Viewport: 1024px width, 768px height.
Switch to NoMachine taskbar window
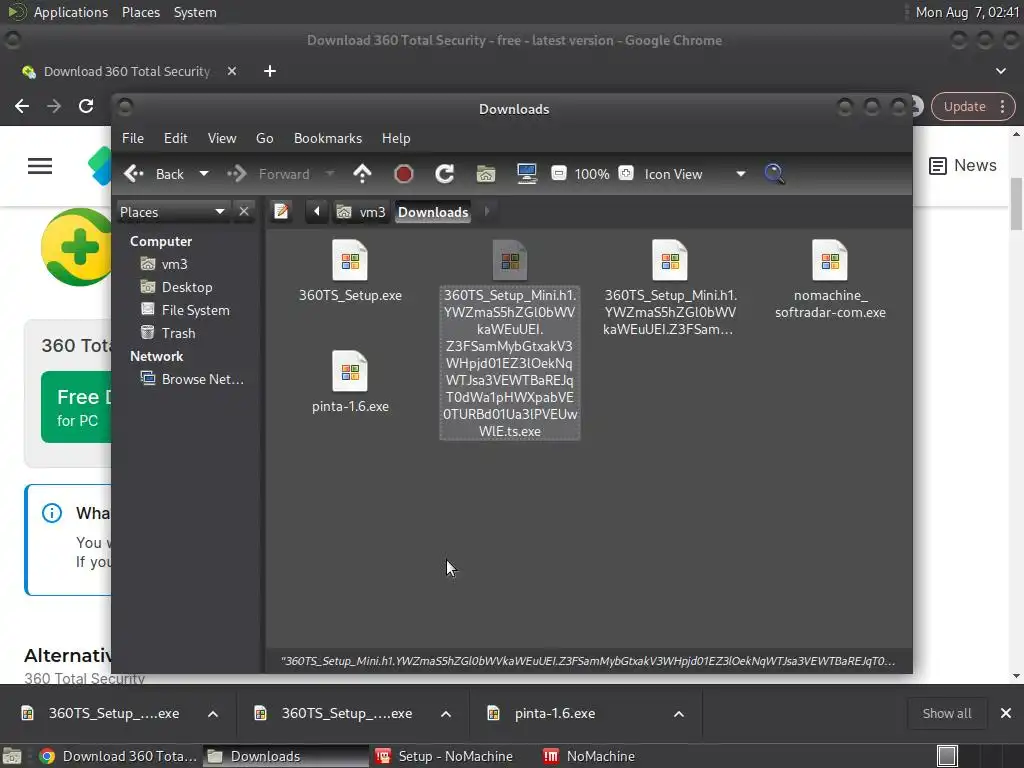tap(589, 756)
